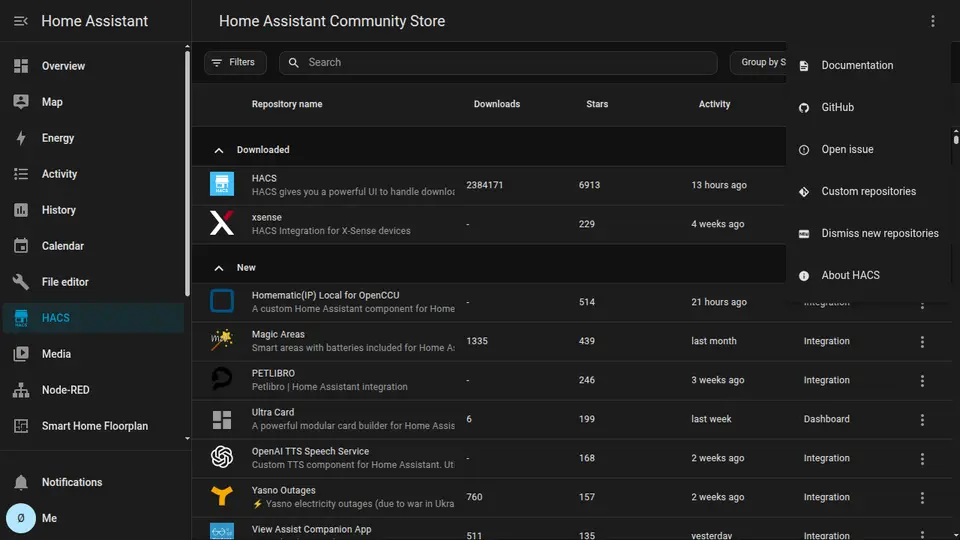Open the History chart icon

(x=21, y=210)
